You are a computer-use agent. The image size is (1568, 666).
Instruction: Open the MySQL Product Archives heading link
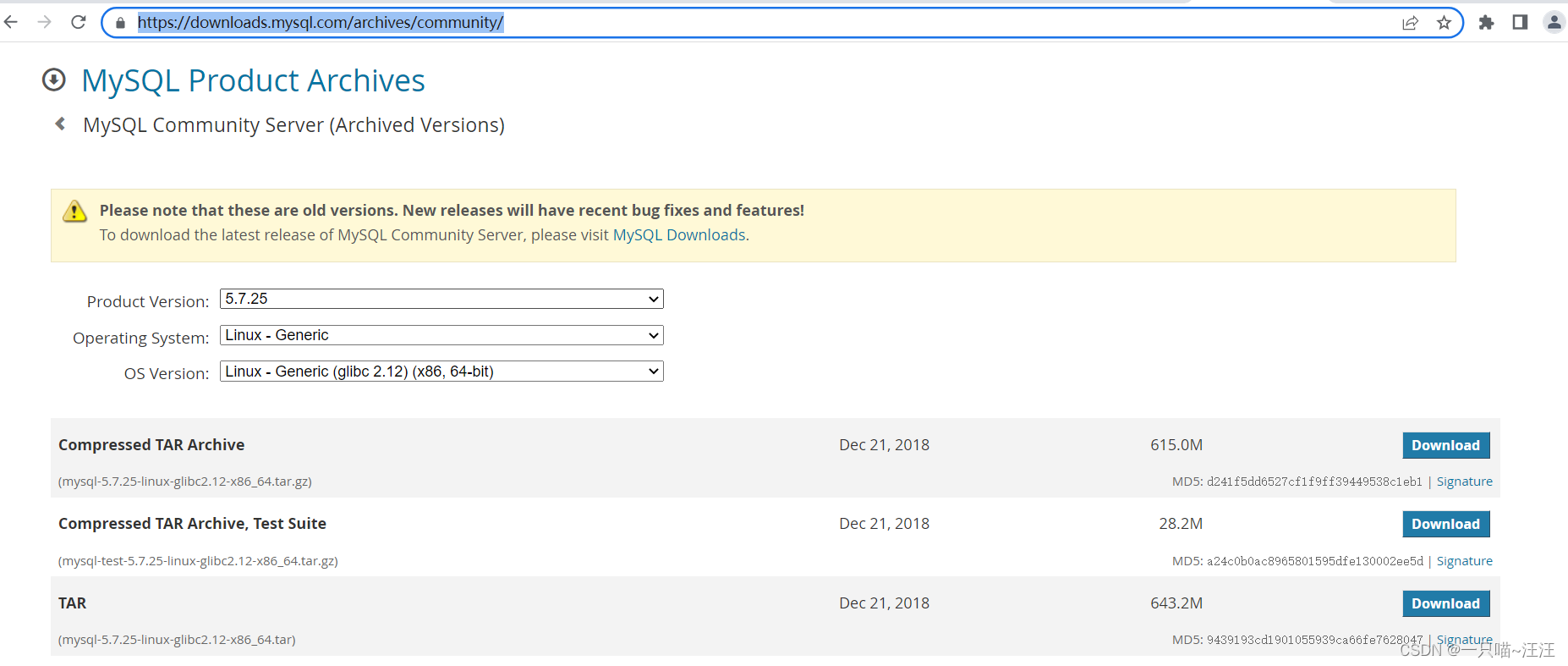tap(253, 80)
